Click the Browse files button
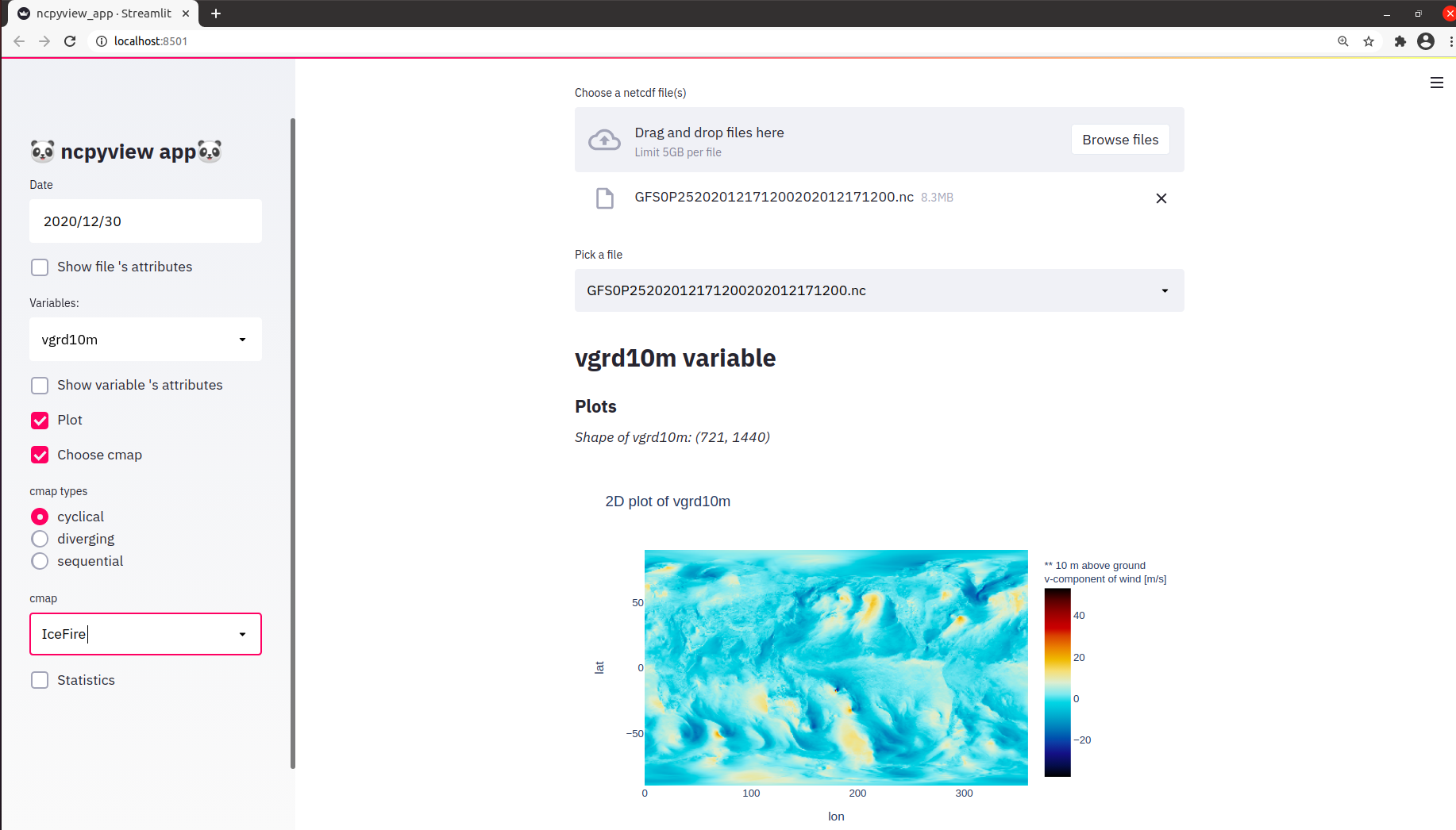 tap(1119, 139)
